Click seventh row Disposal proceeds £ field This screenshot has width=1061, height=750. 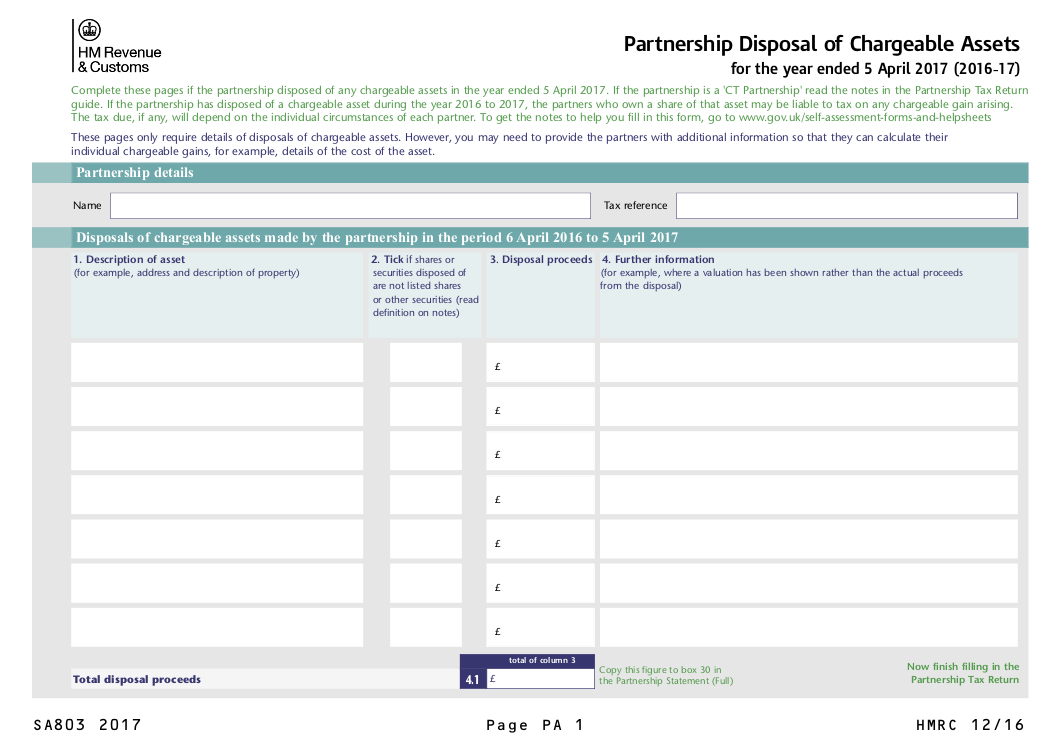tap(541, 627)
